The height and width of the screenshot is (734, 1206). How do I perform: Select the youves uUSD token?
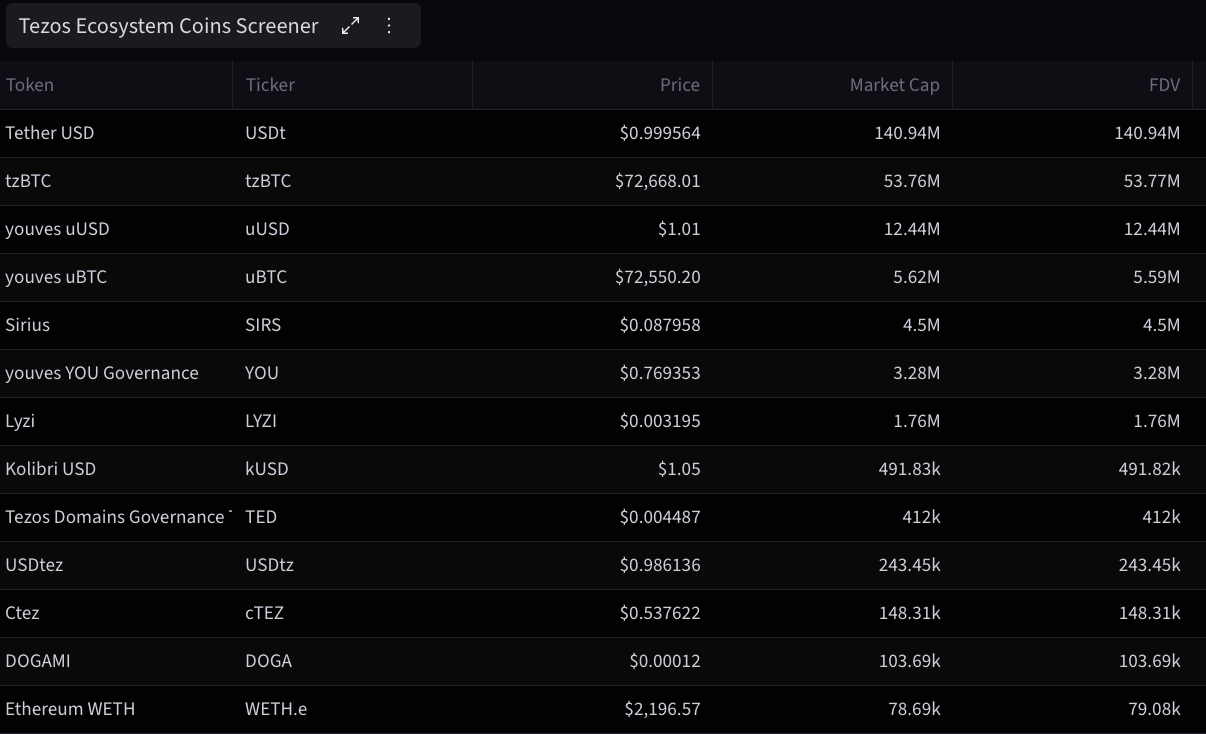[57, 229]
